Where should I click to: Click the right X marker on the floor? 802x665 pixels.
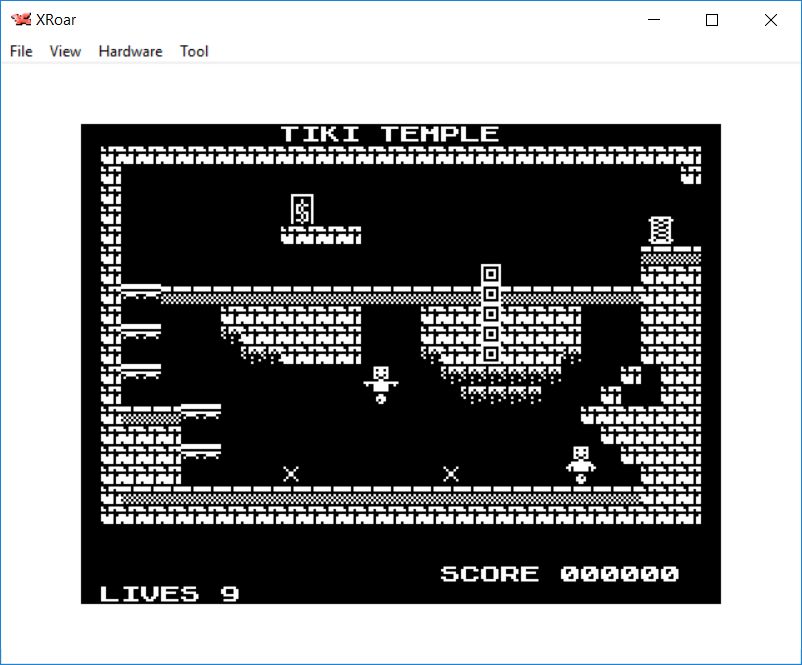tap(451, 474)
